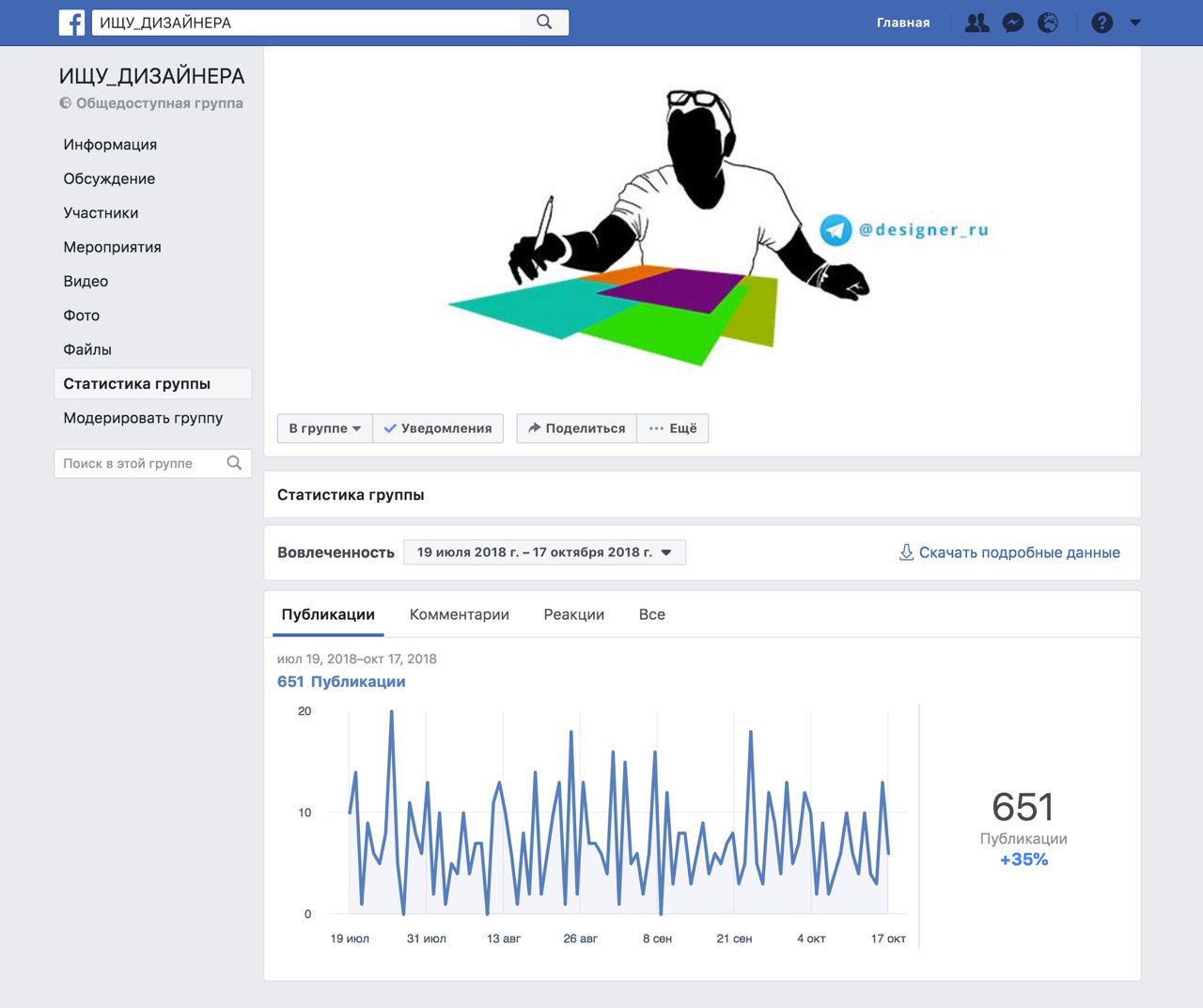This screenshot has width=1203, height=1008.
Task: Open Обсуждение in the sidebar
Action: coord(109,178)
